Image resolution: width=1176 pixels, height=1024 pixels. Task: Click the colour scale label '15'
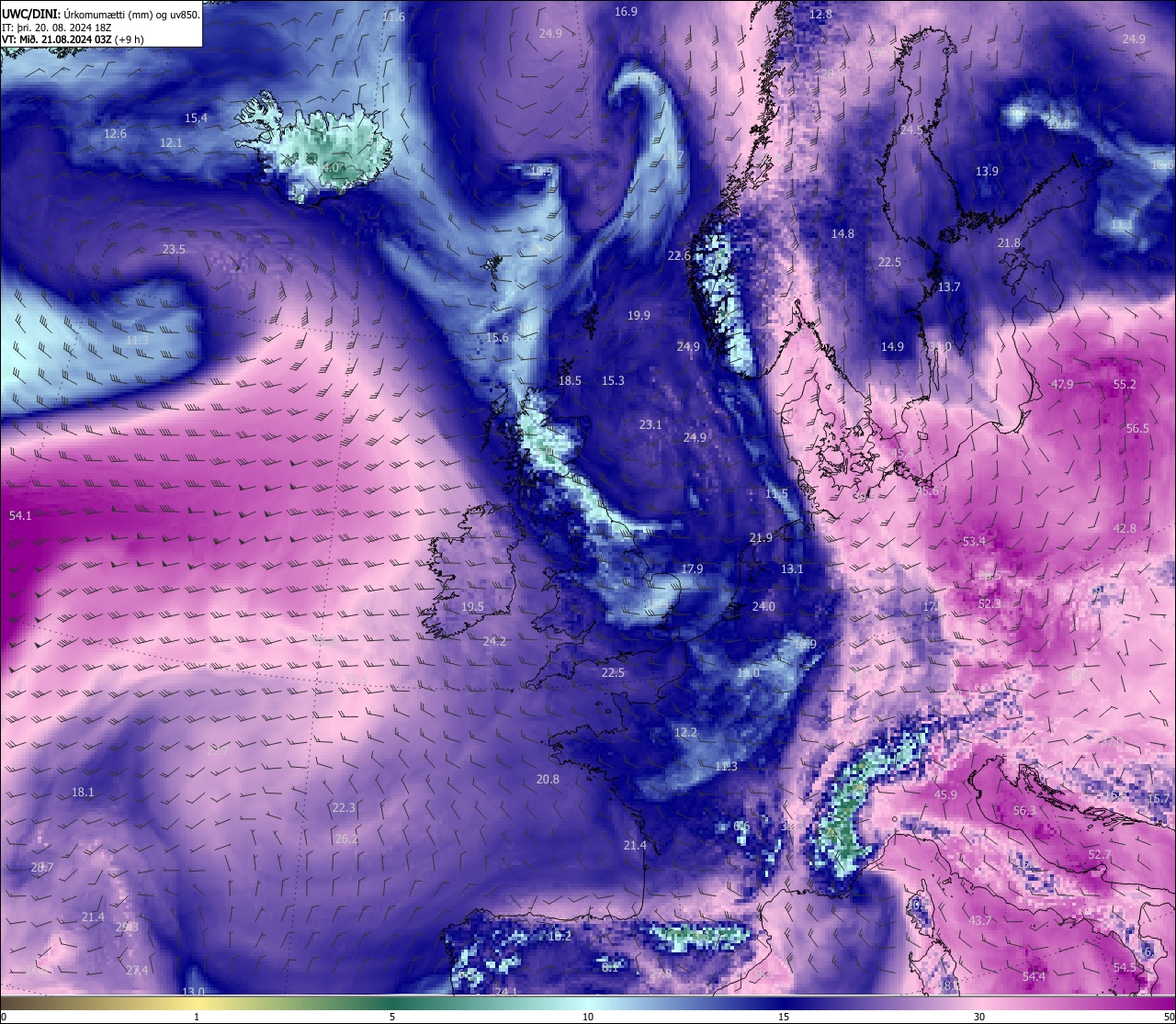(x=784, y=1017)
